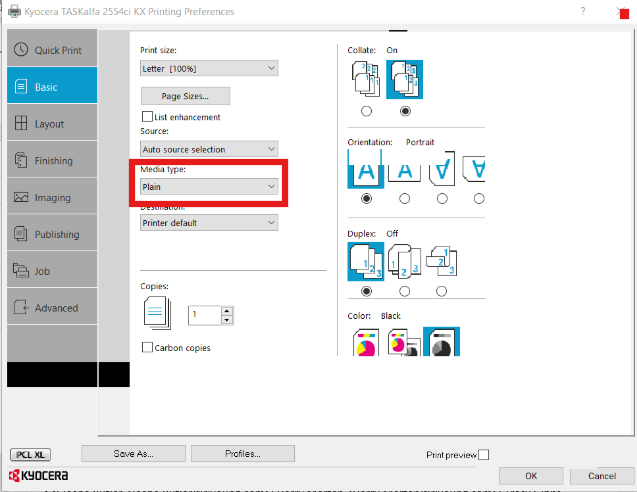
Task: Click the help question mark icon
Action: coord(583,11)
